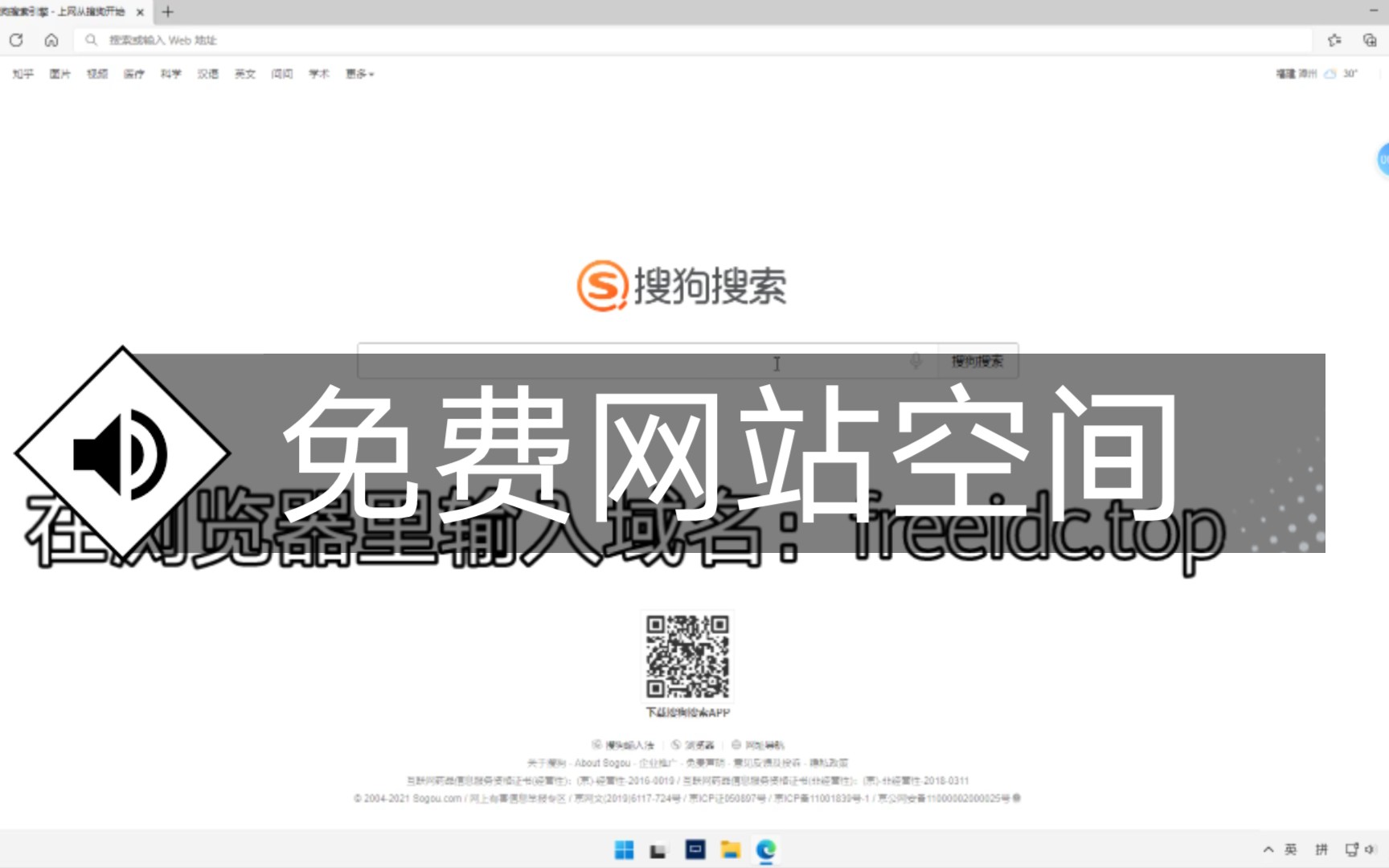Open the 英文 navigation link
Screen dimensions: 1389x868
pyautogui.click(x=245, y=74)
